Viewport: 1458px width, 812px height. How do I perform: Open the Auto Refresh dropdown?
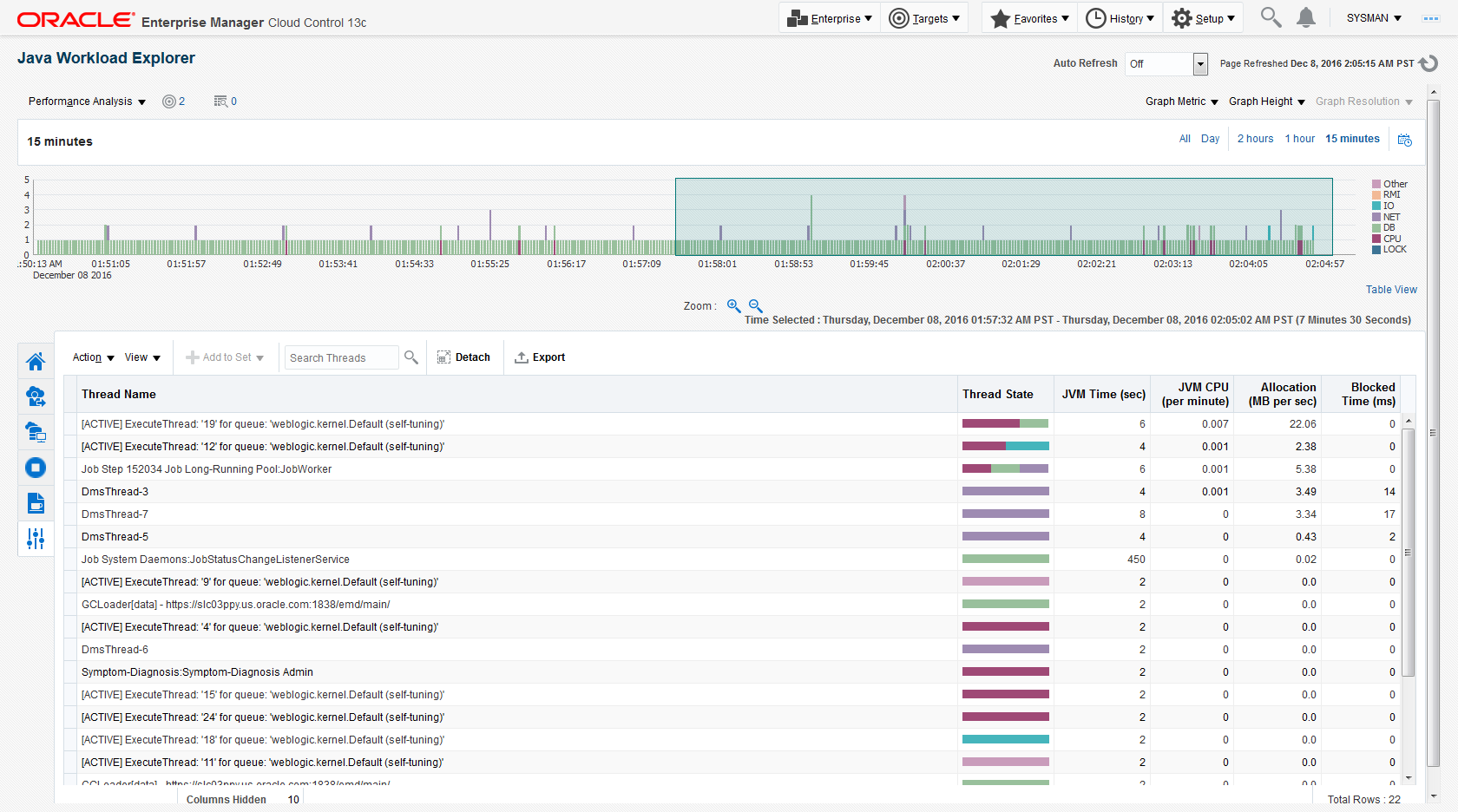click(1200, 64)
